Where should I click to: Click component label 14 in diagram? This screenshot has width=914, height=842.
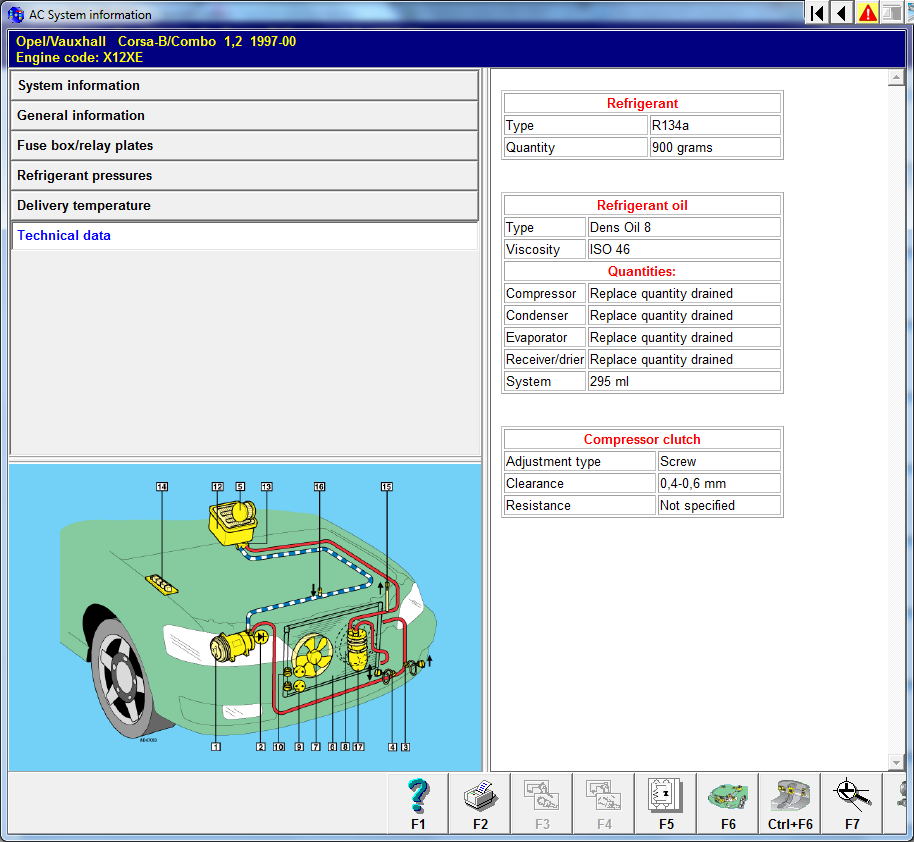pyautogui.click(x=162, y=486)
